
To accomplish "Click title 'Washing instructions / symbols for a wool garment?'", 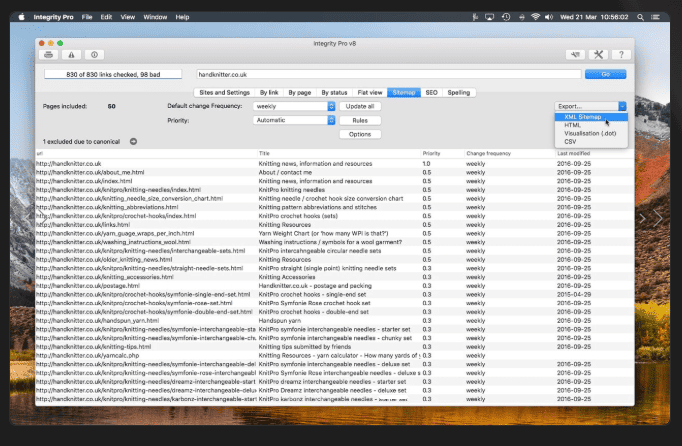I will 330,242.
